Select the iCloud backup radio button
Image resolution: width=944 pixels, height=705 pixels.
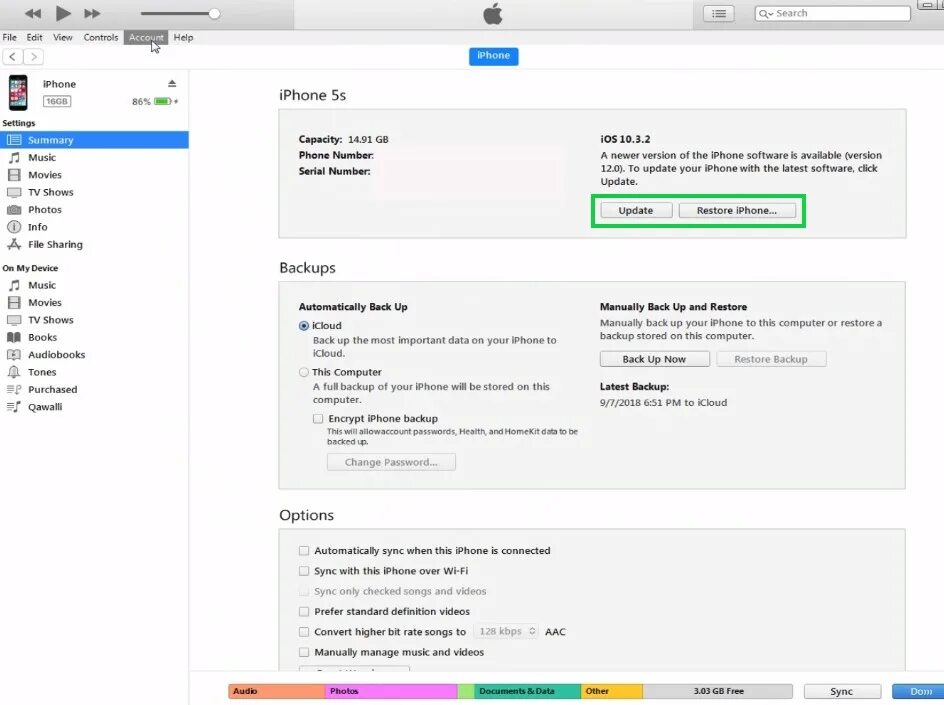point(304,326)
